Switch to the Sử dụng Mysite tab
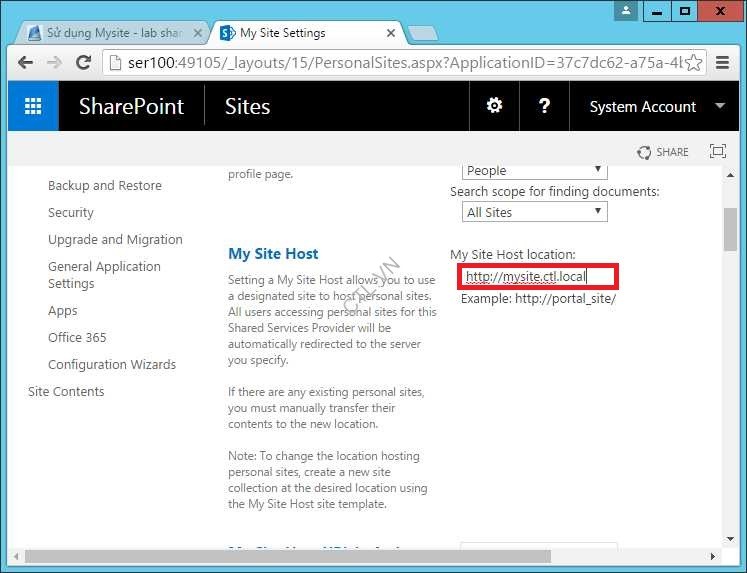 pos(110,33)
